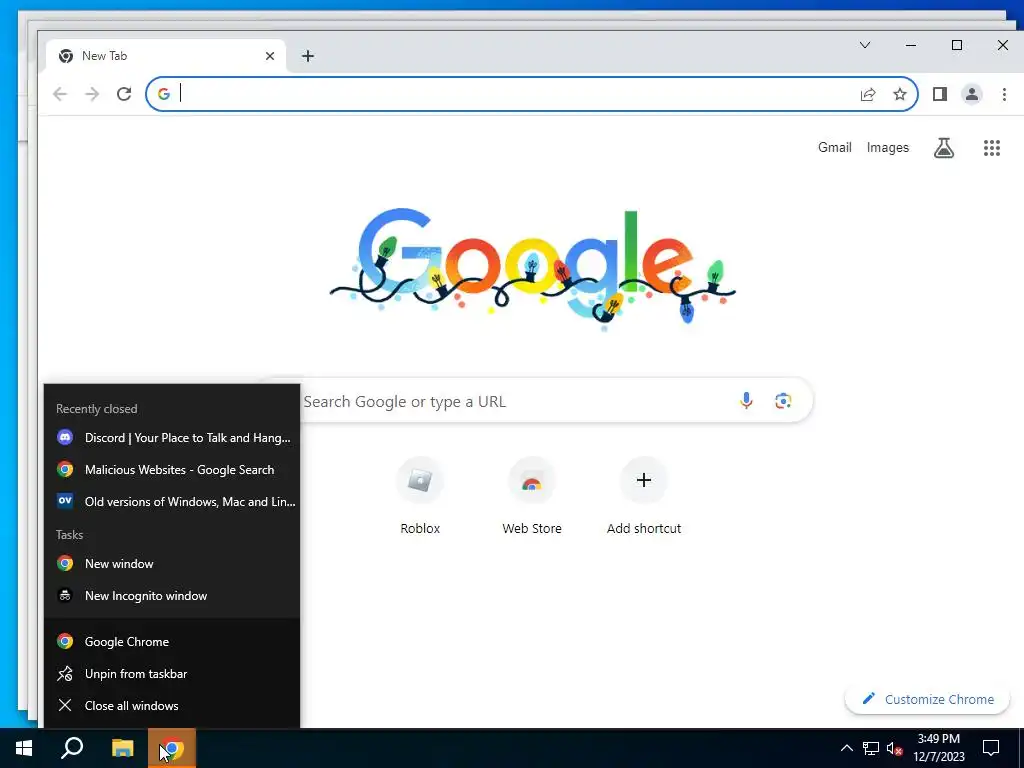Reopen Malicious Websites - Google Search
Image resolution: width=1024 pixels, height=768 pixels.
(172, 470)
